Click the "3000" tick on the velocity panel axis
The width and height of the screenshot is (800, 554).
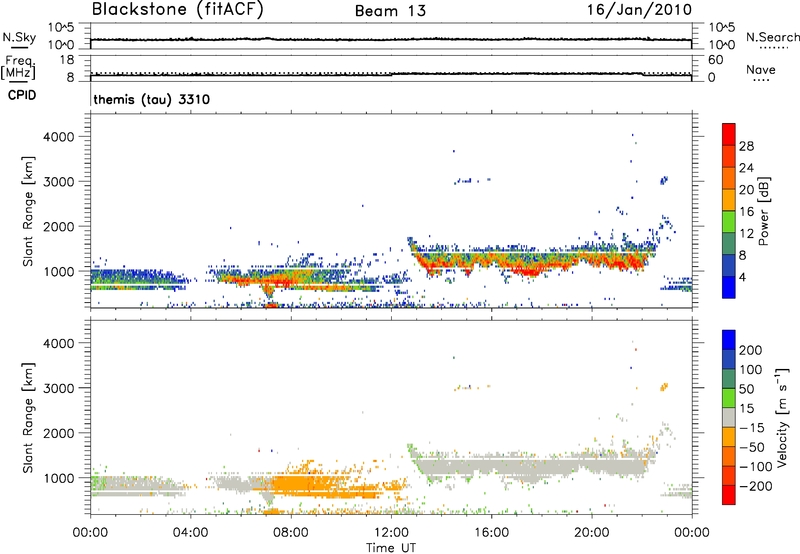[x=58, y=388]
